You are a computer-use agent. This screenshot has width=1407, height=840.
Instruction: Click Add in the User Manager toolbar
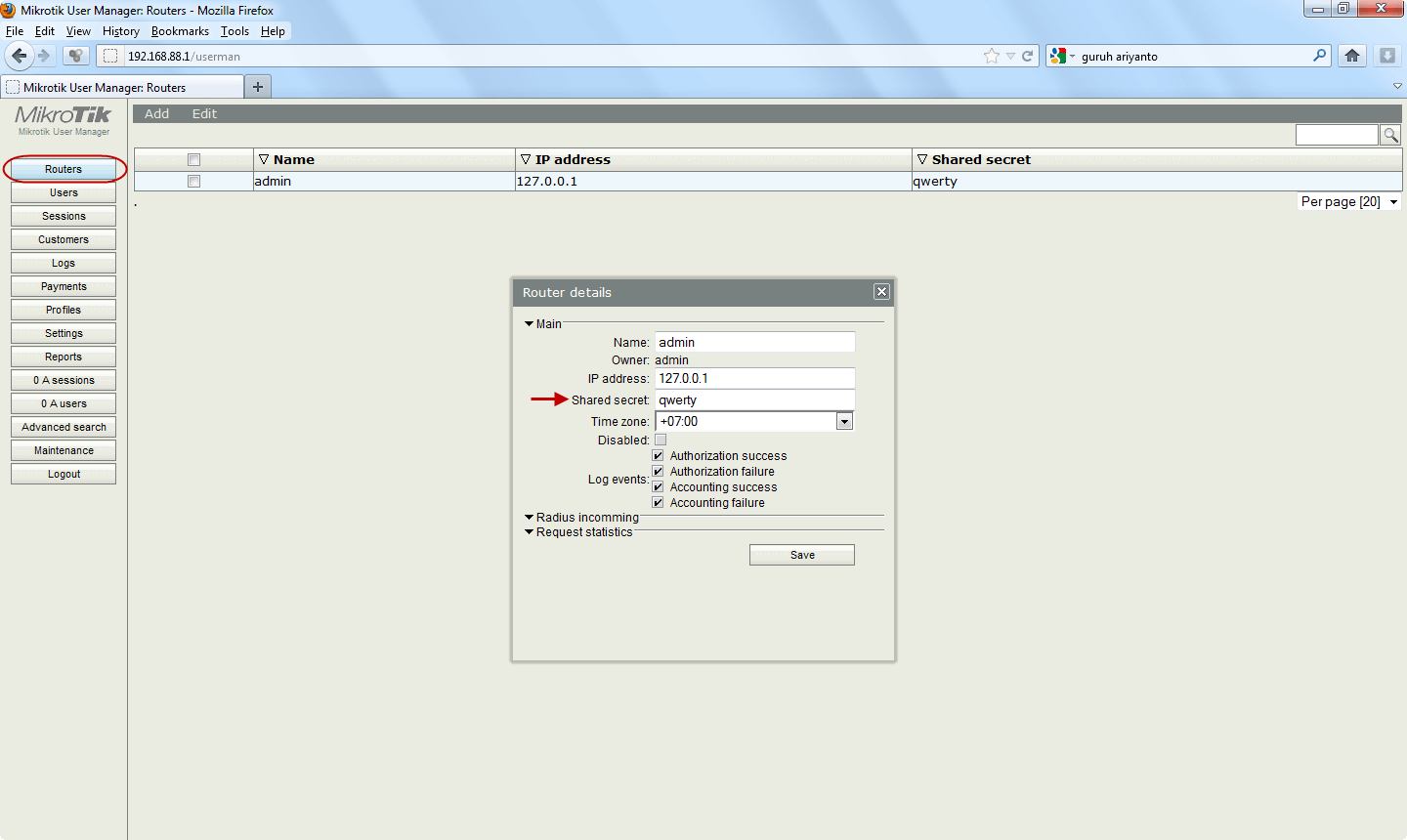(x=156, y=113)
